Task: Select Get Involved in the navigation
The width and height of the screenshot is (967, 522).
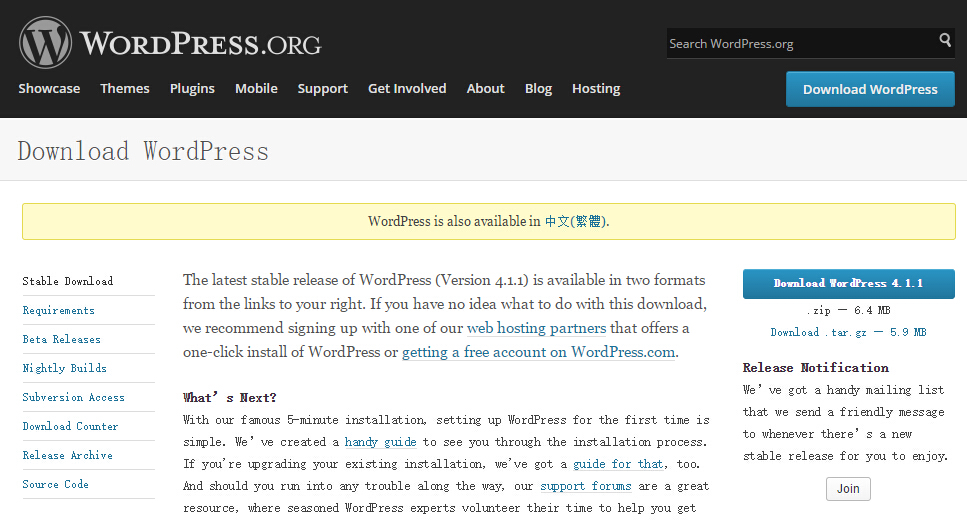Action: click(x=407, y=89)
